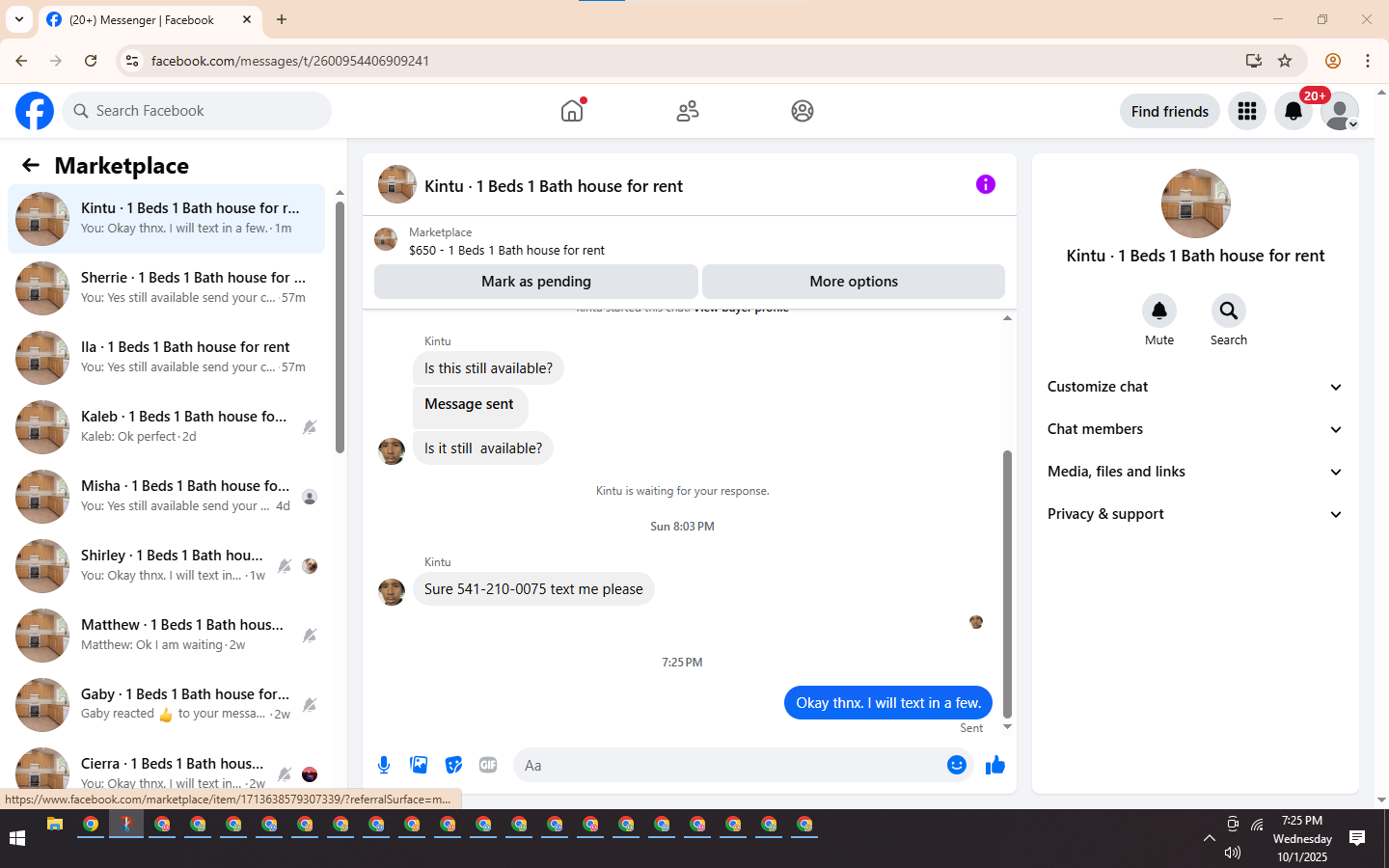Expand the Chat members section
The width and height of the screenshot is (1389, 868).
coord(1195,429)
